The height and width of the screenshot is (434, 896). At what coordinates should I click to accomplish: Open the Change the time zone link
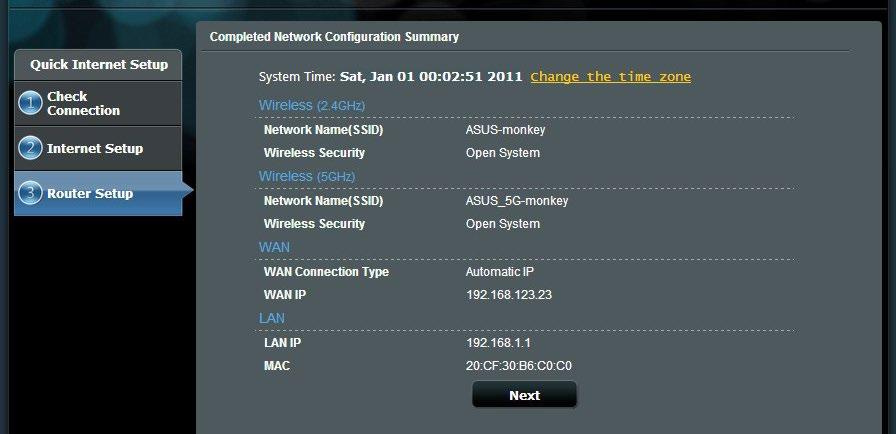(610, 77)
